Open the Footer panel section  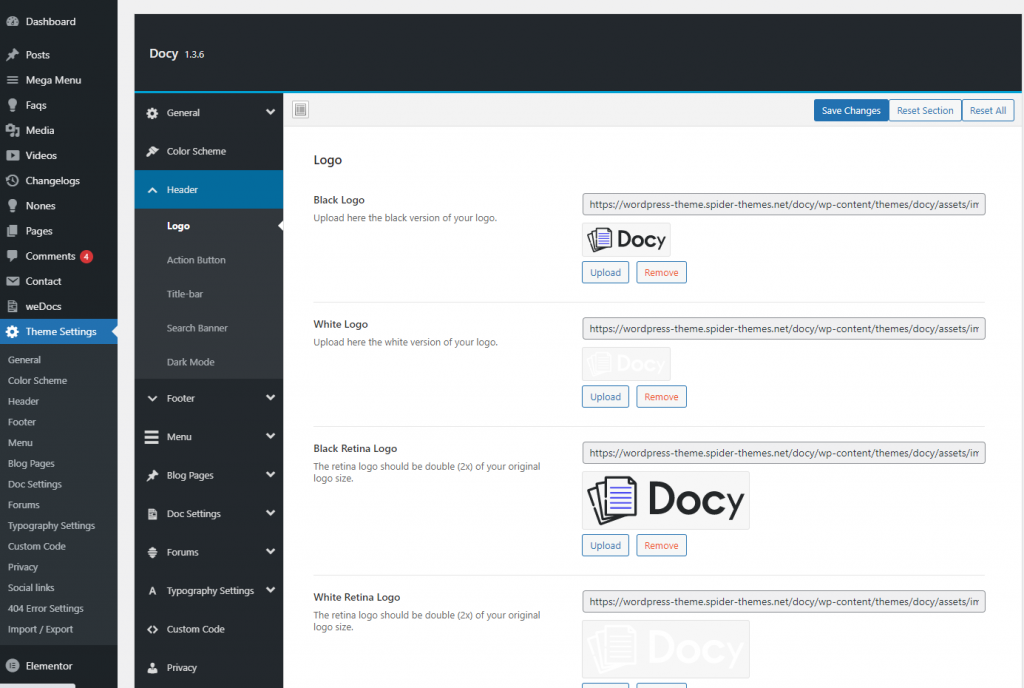point(209,398)
